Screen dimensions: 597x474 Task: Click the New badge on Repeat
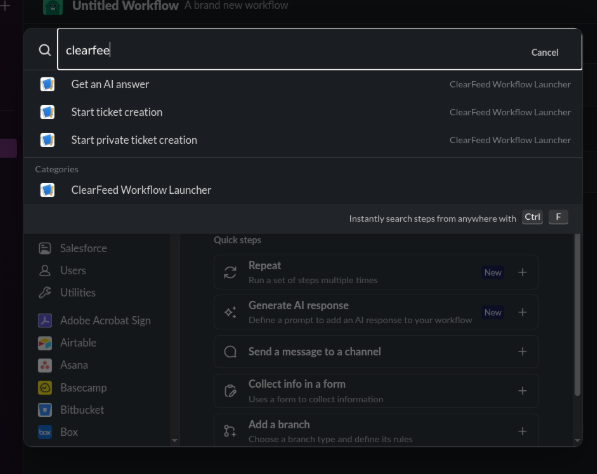click(x=493, y=273)
